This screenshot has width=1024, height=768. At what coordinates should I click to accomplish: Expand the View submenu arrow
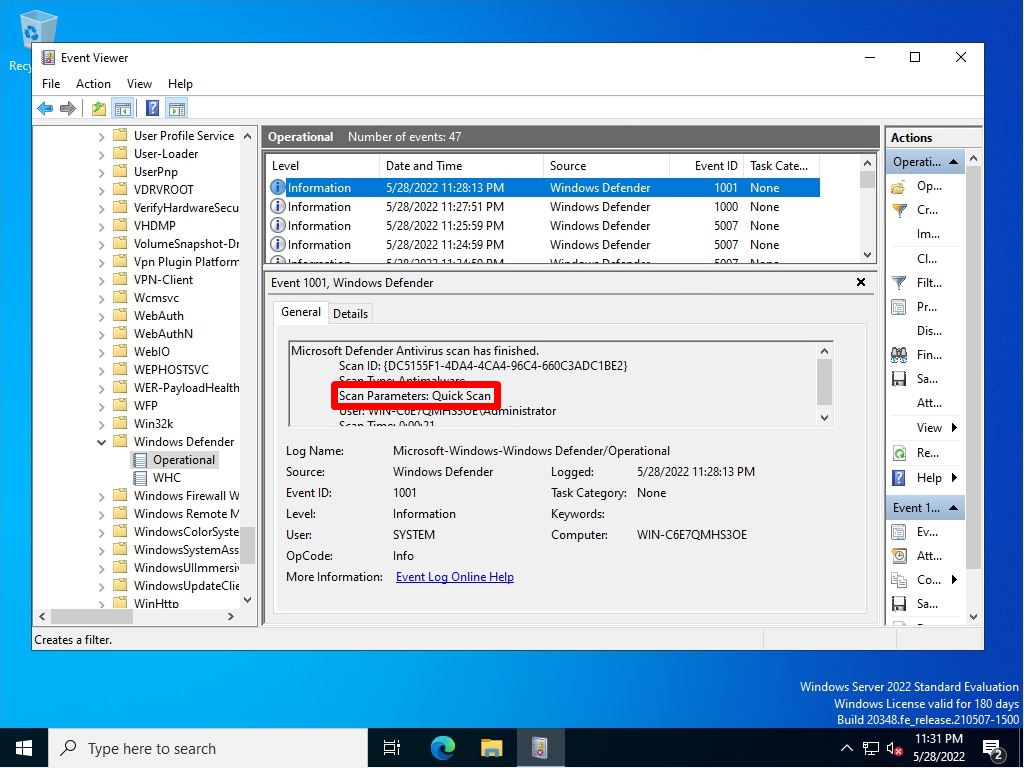point(954,428)
